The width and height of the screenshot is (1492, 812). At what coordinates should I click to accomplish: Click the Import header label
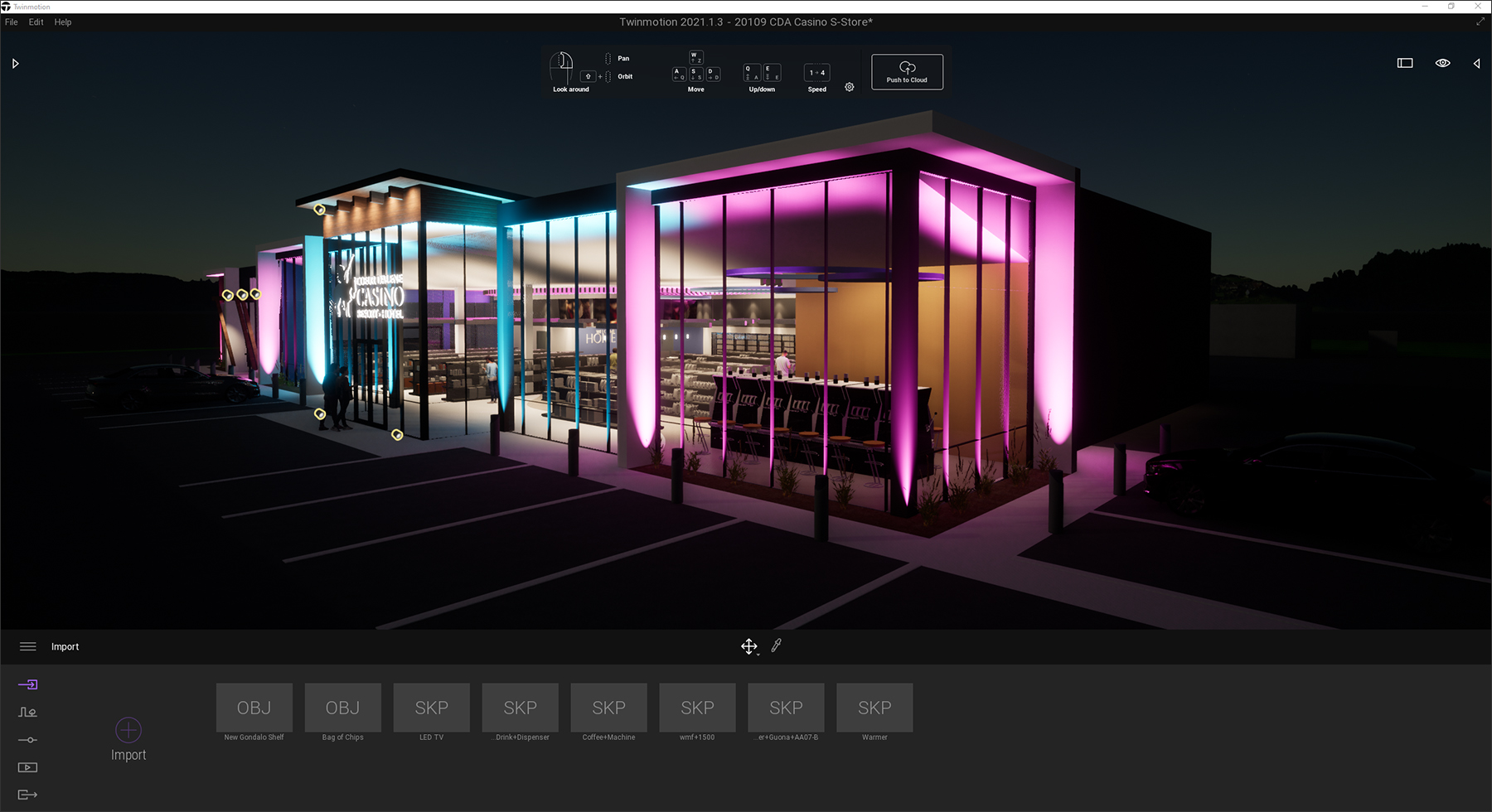(x=65, y=647)
